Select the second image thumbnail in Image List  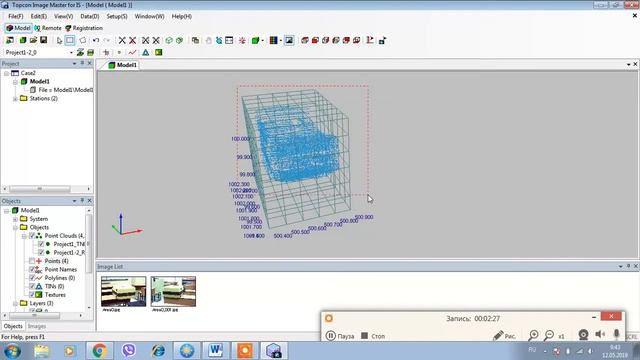[x=173, y=291]
